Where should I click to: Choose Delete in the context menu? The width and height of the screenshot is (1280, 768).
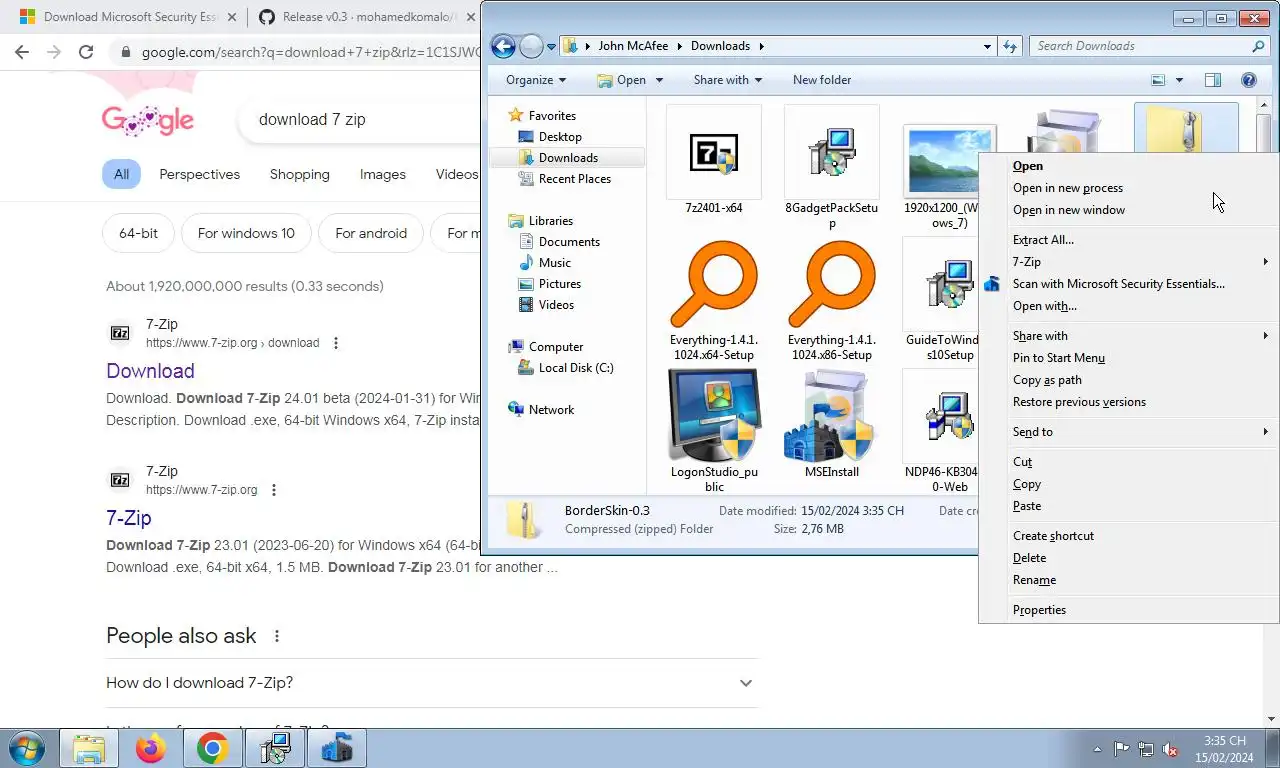[x=1128, y=558]
